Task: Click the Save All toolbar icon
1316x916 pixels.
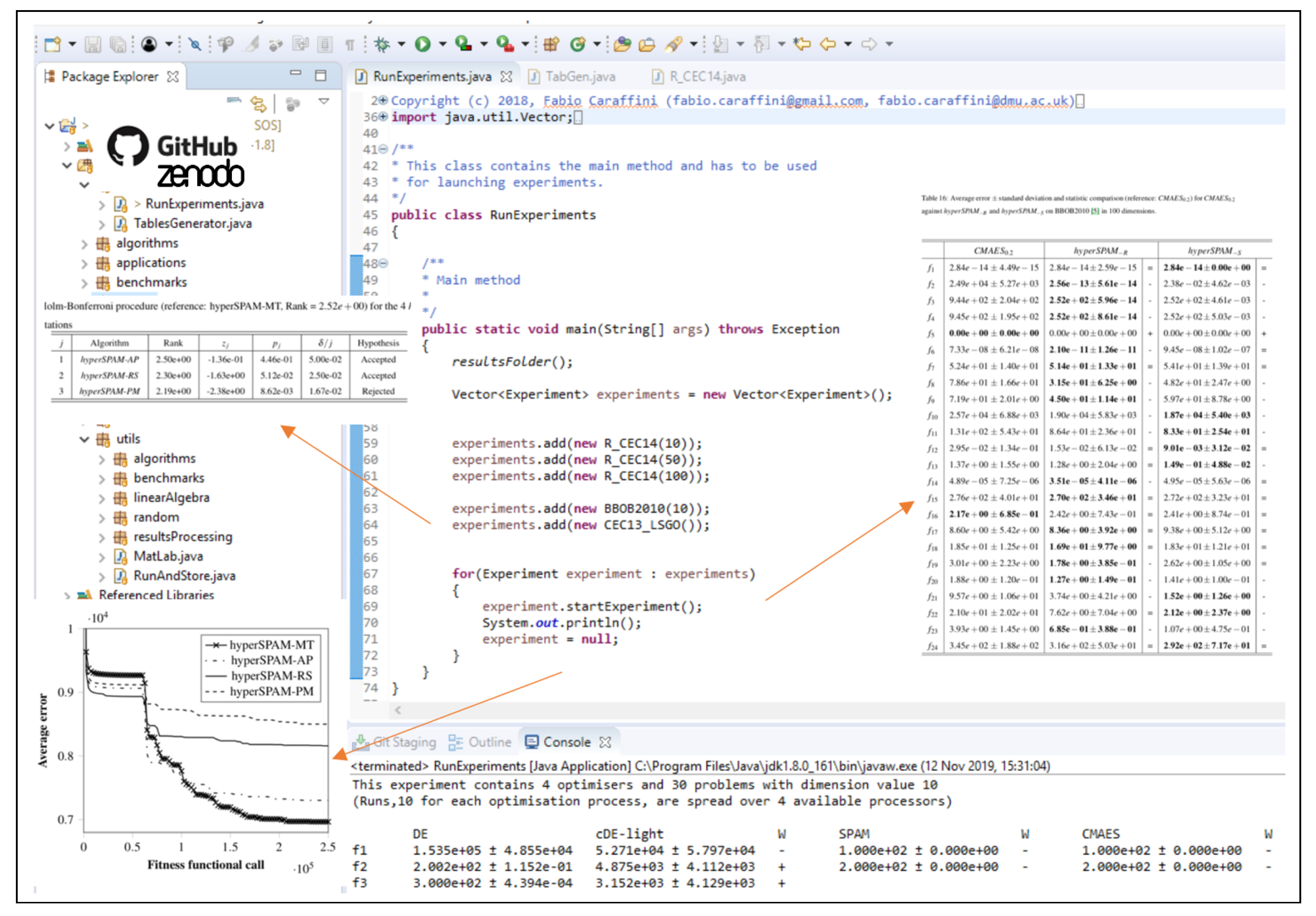Action: (x=117, y=44)
